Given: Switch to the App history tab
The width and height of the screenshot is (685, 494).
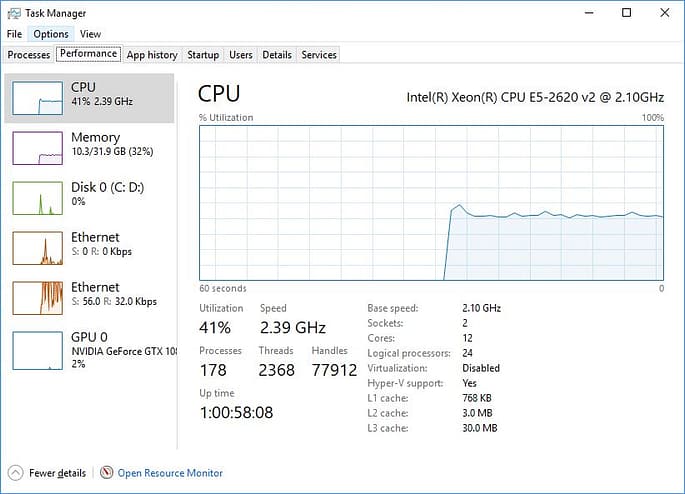Looking at the screenshot, I should coord(152,55).
